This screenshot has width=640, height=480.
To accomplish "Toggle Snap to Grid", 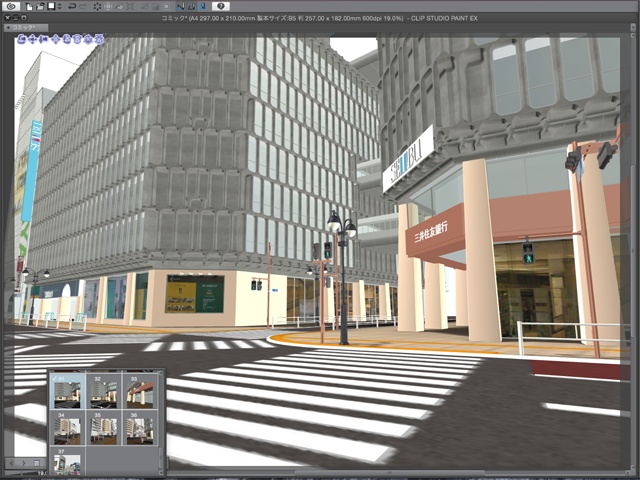I will pyautogui.click(x=203, y=7).
